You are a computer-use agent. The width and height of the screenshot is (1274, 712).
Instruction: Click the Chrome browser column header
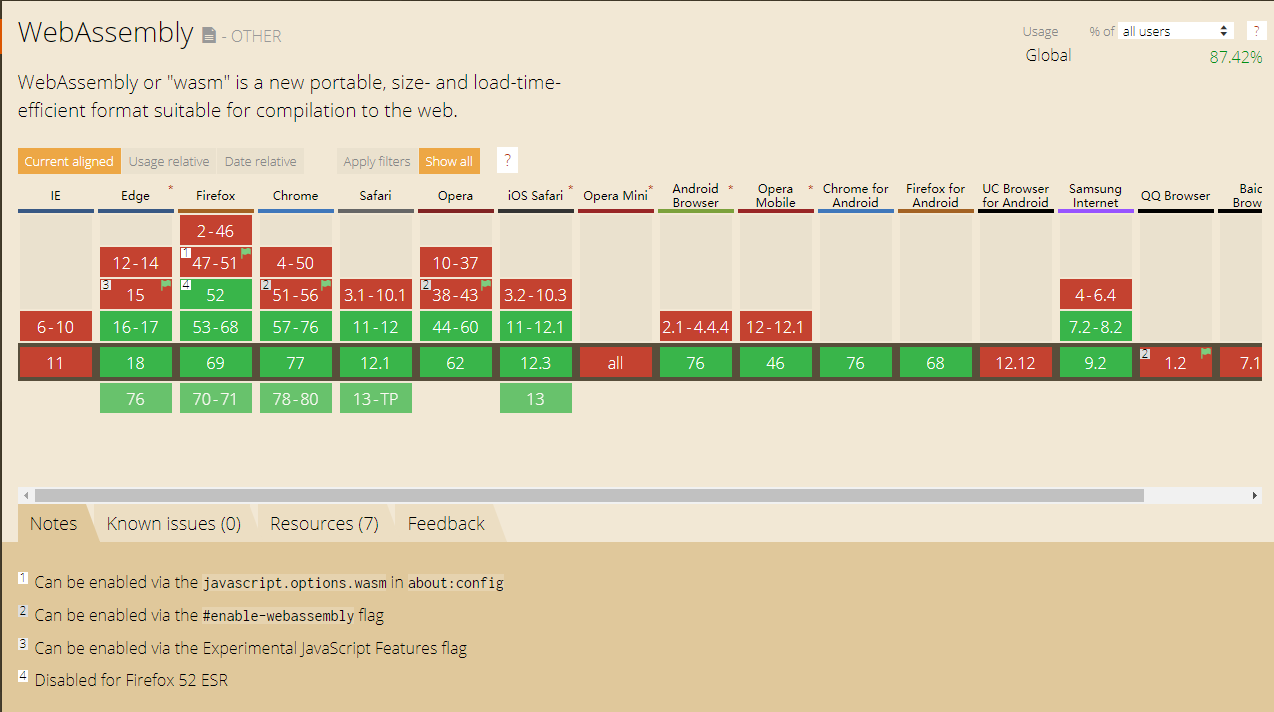[296, 196]
